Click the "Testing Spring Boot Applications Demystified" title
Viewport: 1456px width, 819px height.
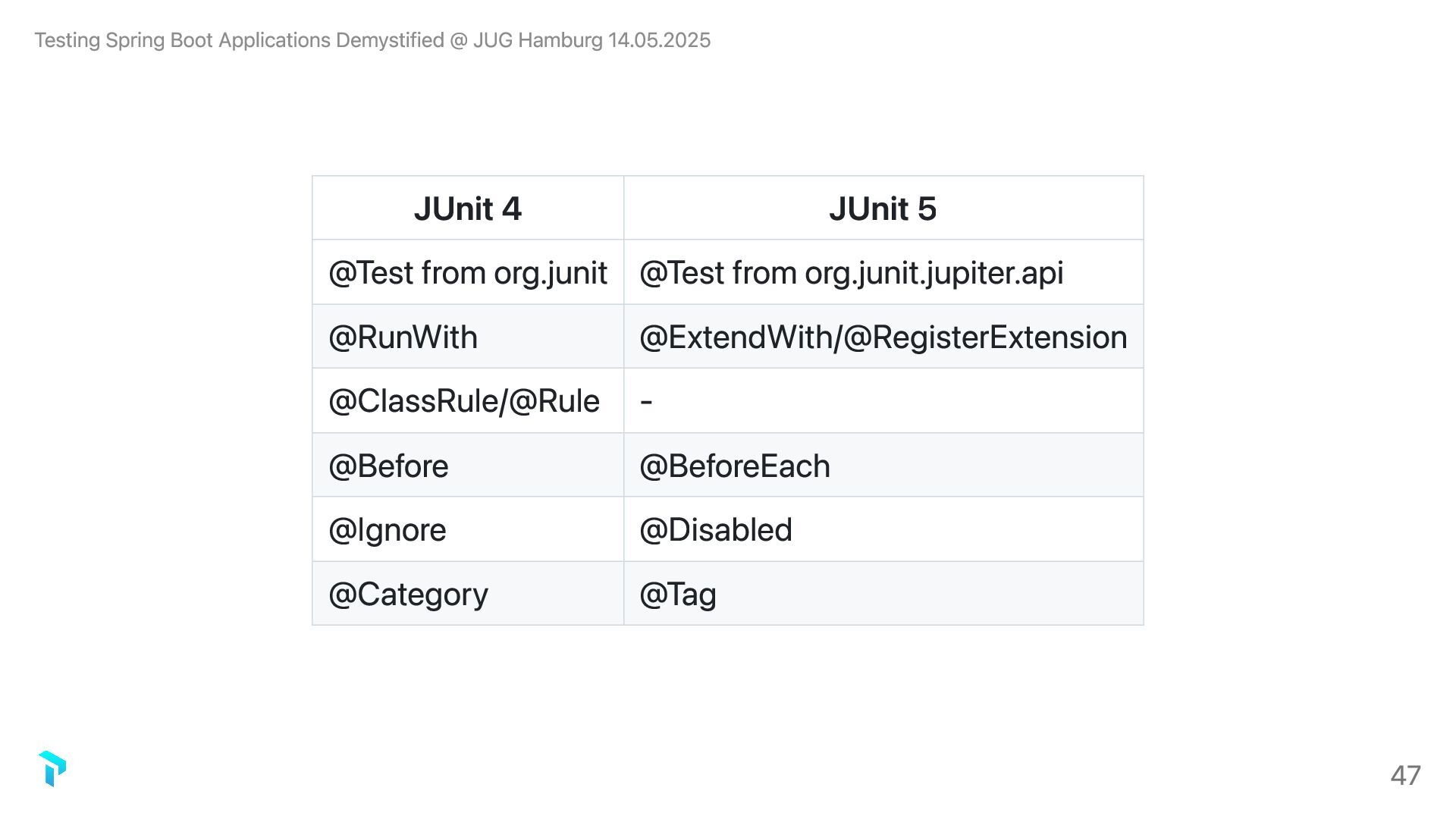pos(239,40)
